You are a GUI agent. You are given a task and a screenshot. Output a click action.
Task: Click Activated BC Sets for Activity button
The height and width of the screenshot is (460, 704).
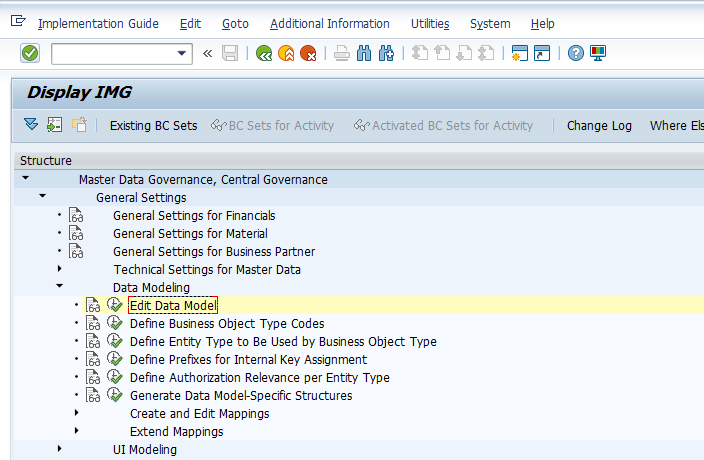click(444, 126)
